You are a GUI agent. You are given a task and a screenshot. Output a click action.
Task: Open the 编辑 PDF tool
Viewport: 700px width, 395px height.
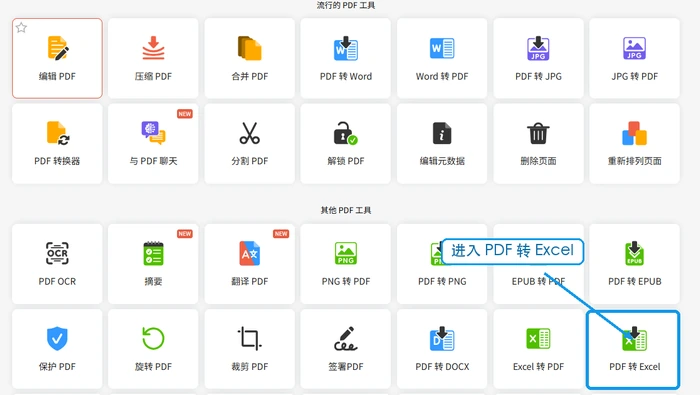pyautogui.click(x=57, y=58)
